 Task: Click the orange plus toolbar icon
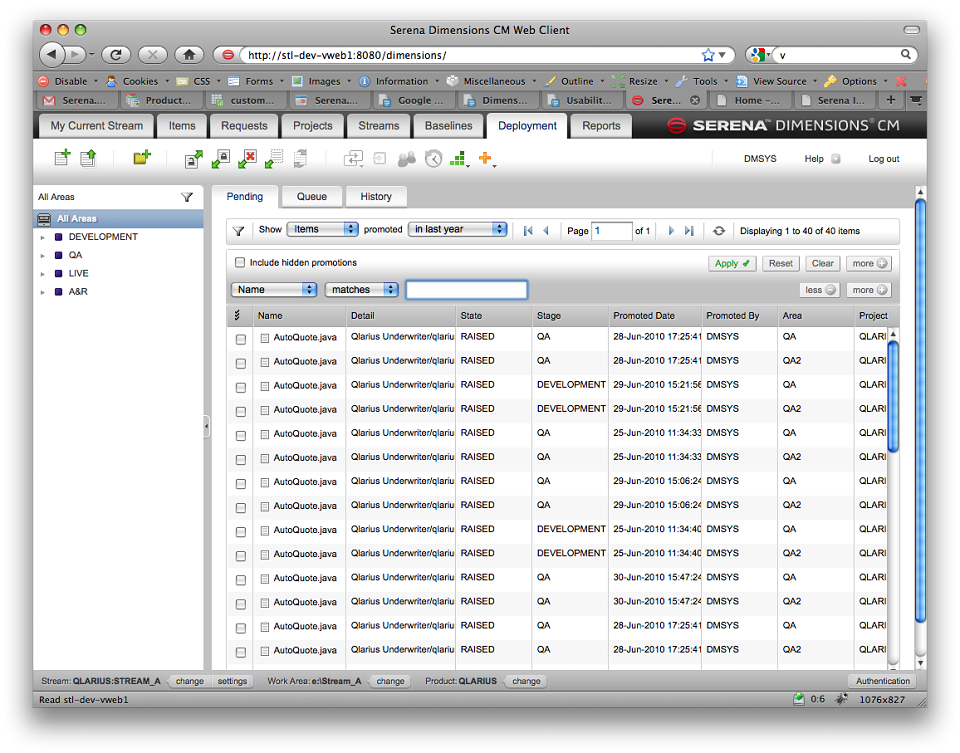coord(486,159)
